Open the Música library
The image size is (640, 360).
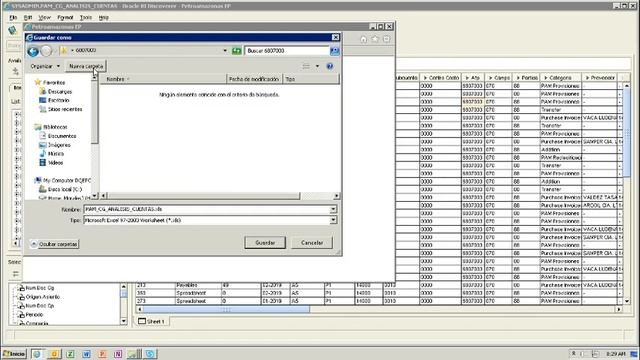click(56, 154)
